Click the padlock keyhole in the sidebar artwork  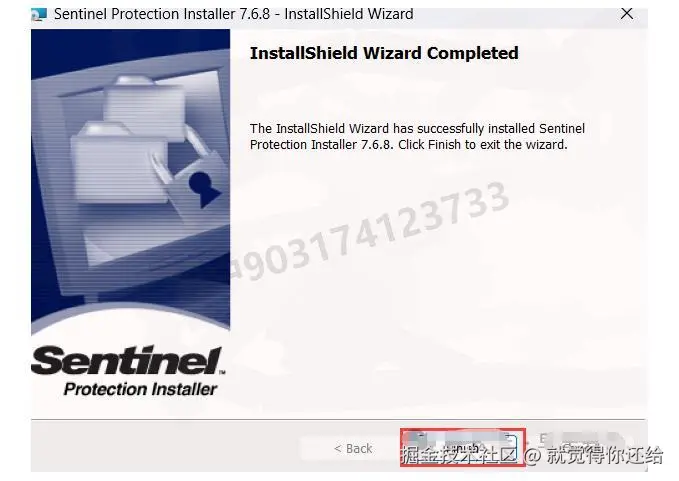(202, 188)
